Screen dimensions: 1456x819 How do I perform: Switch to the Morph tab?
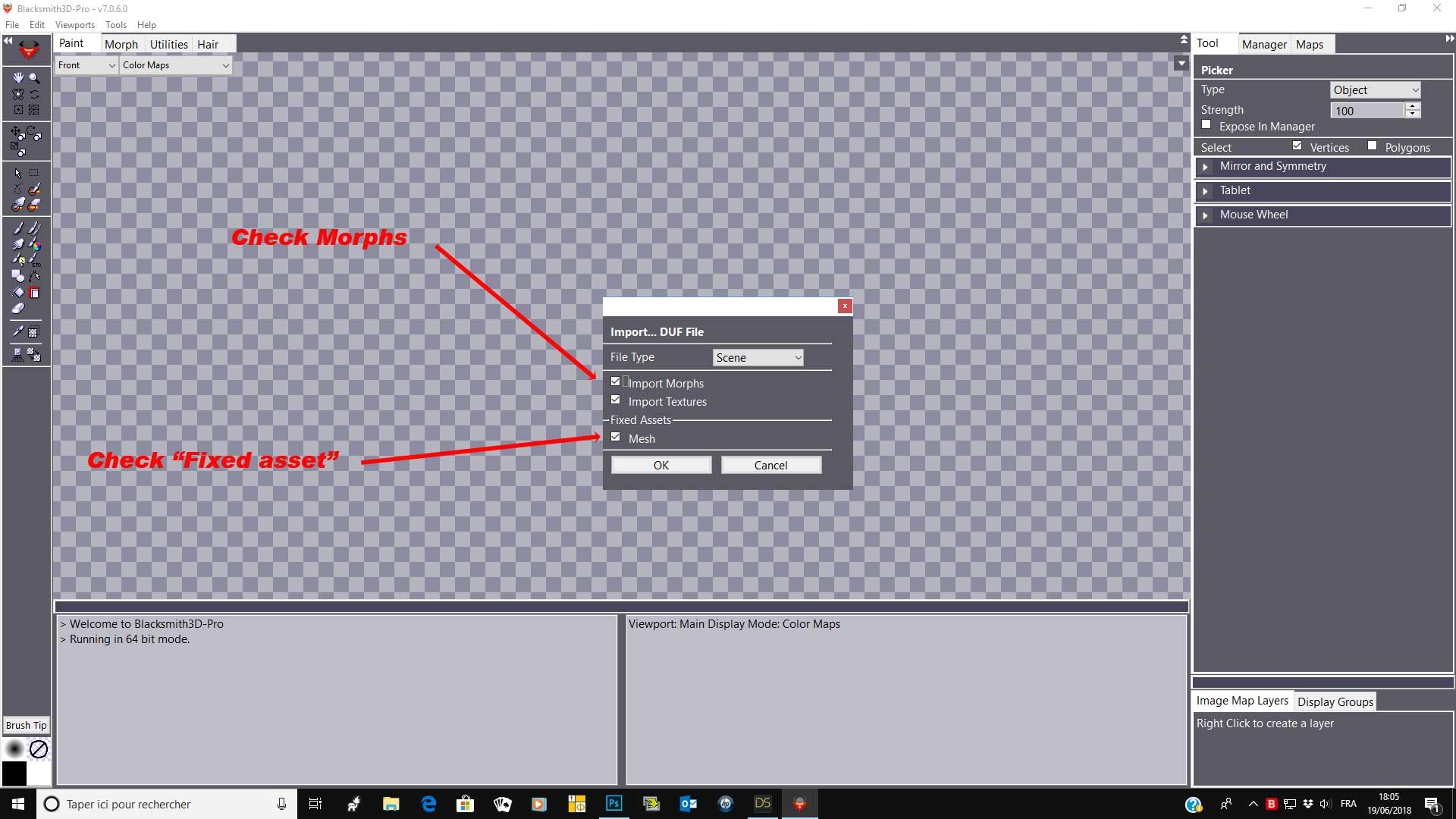[121, 44]
